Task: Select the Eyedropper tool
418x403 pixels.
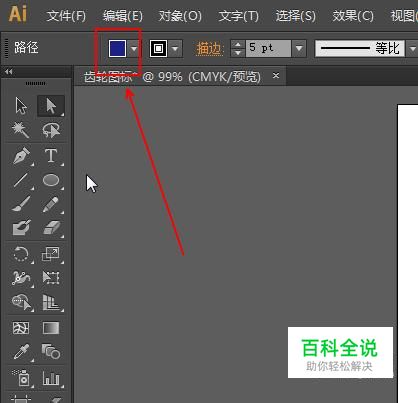Action: [21, 352]
